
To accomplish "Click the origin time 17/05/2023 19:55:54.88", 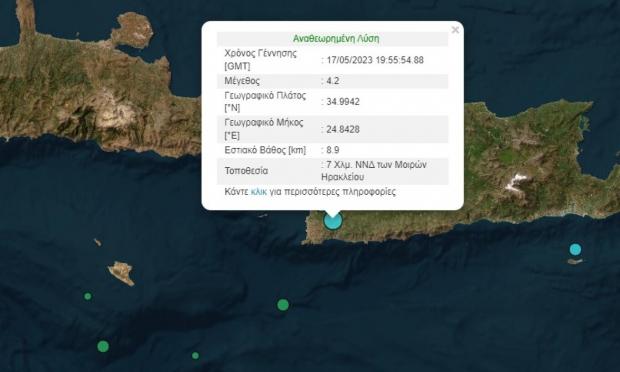I will tap(375, 60).
